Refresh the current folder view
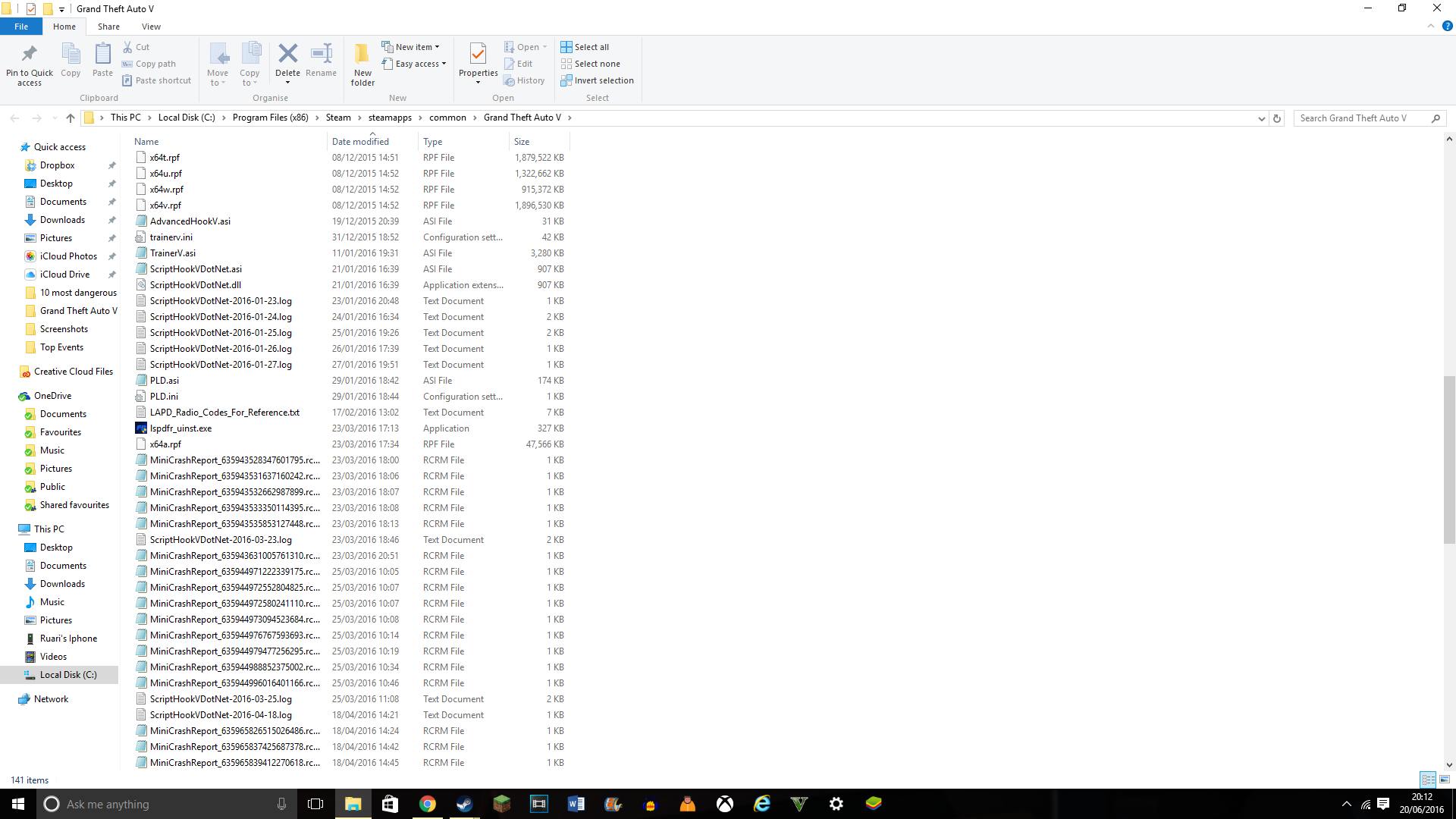 pos(1277,118)
